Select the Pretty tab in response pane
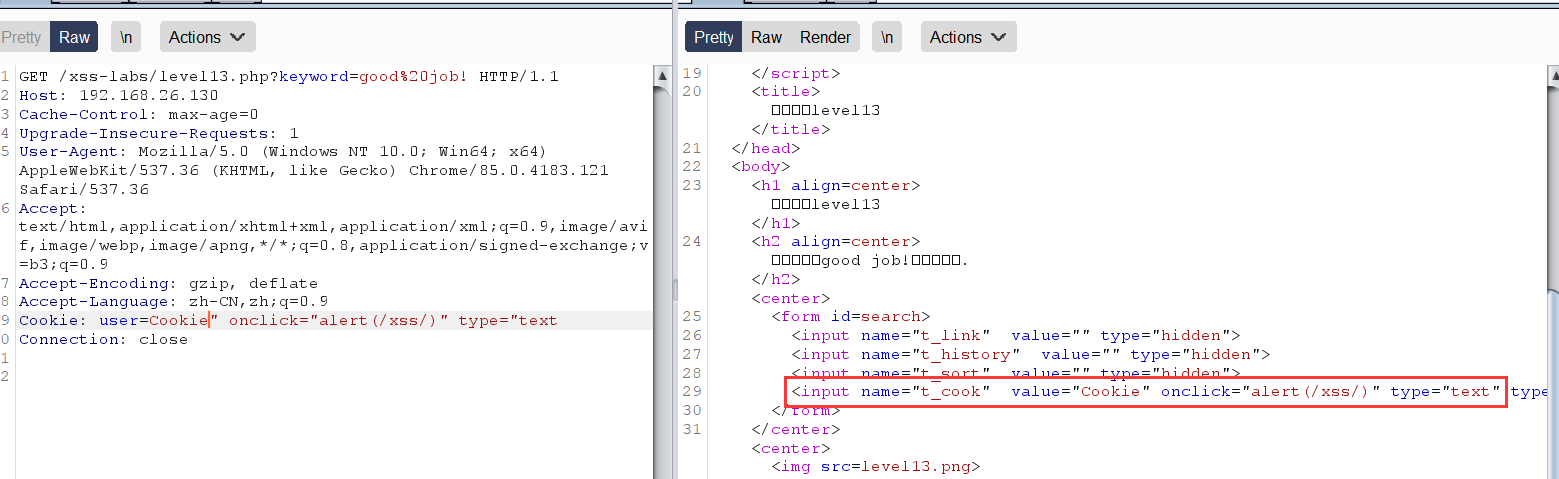This screenshot has width=1559, height=479. [714, 37]
